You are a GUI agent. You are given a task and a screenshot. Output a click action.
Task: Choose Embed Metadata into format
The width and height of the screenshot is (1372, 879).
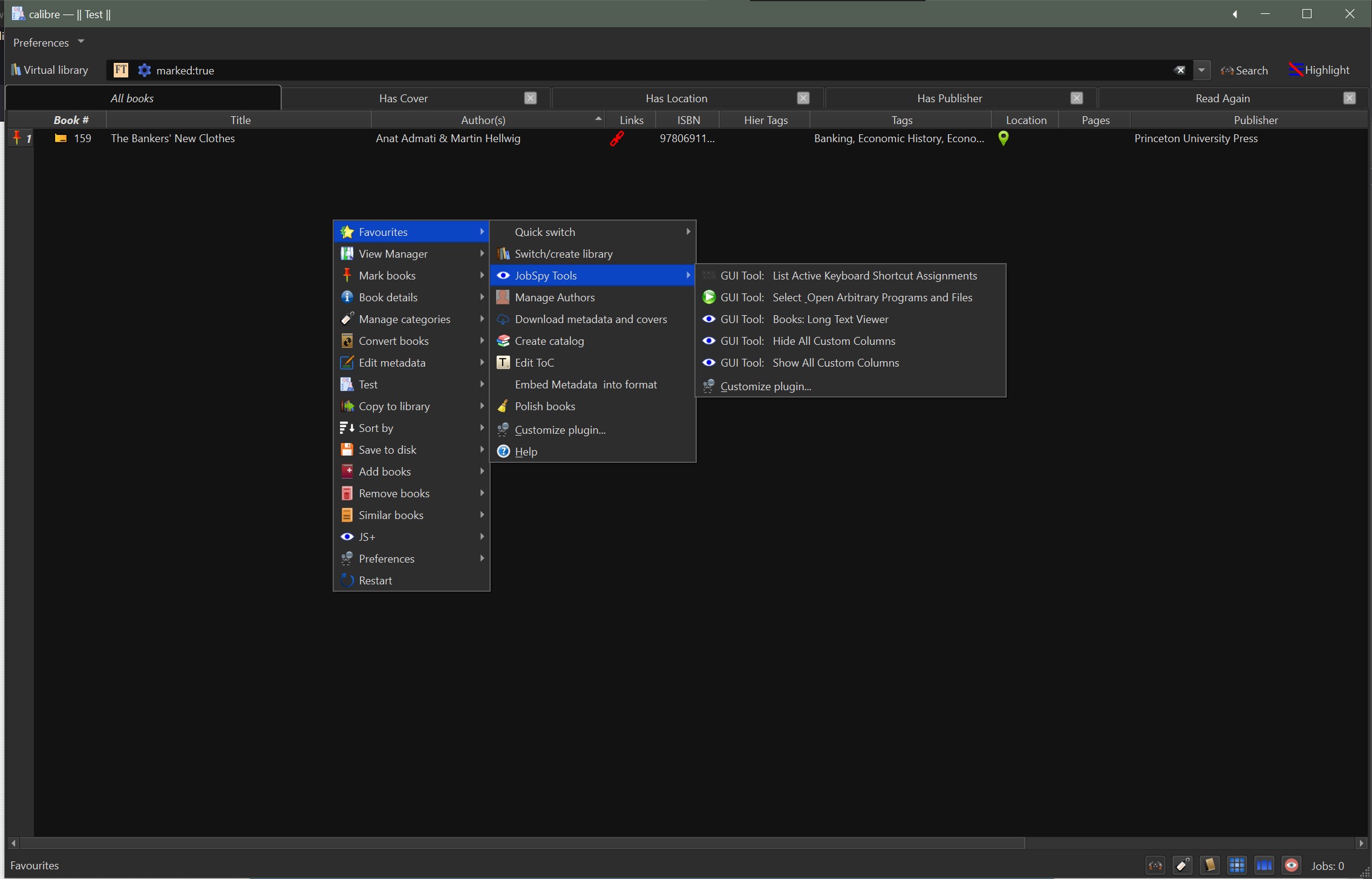(593, 385)
